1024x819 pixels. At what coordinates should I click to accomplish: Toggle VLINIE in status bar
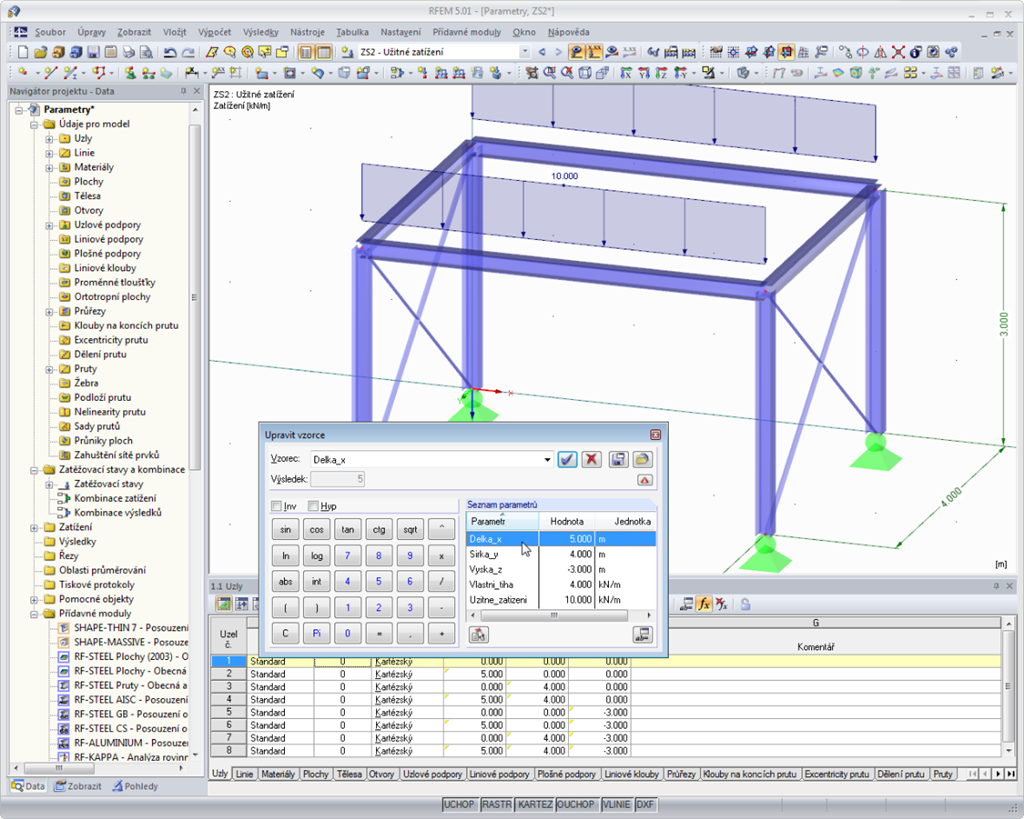(616, 805)
